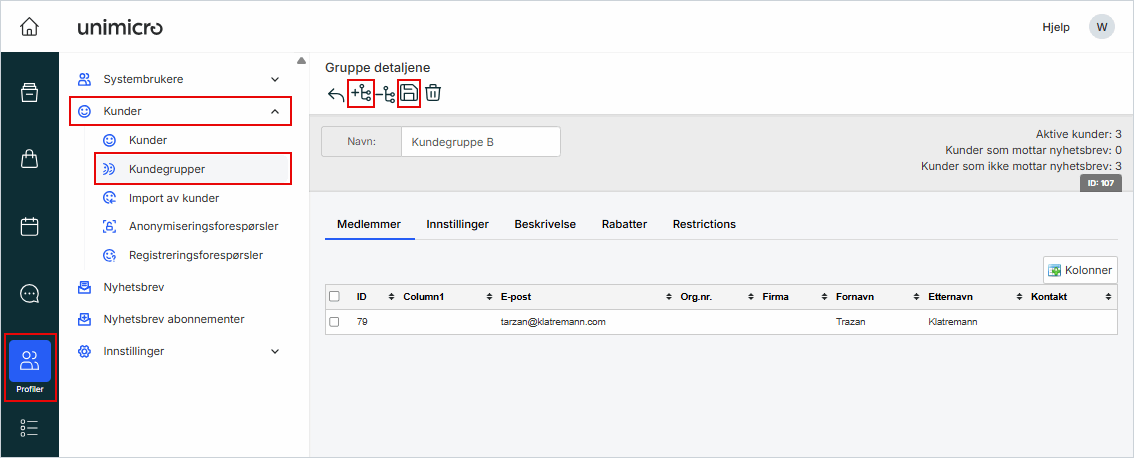This screenshot has width=1134, height=458.
Task: Click the remove subgroup (−) tree icon
Action: (386, 95)
